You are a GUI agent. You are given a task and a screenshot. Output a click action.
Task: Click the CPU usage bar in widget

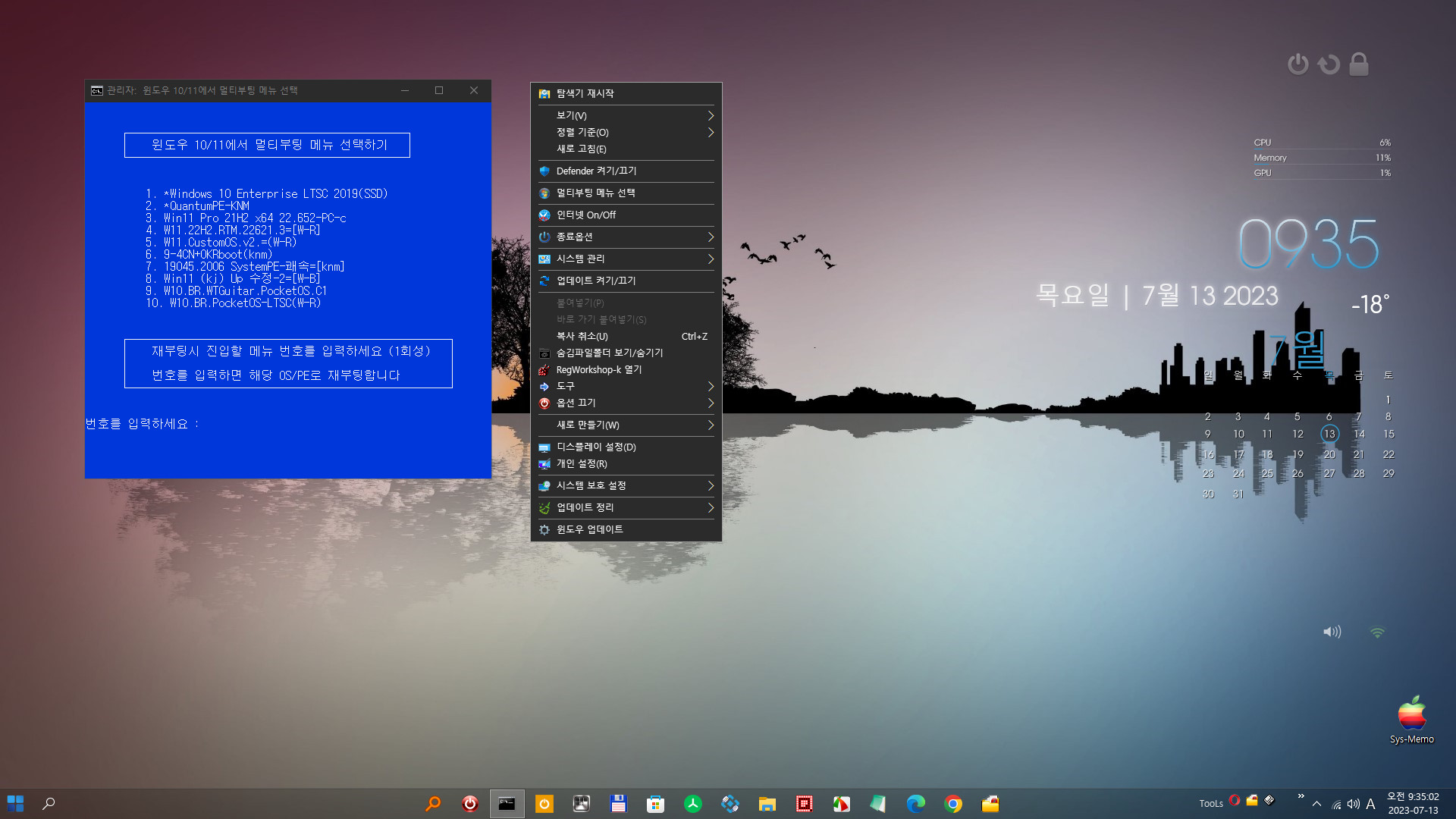tap(1322, 143)
